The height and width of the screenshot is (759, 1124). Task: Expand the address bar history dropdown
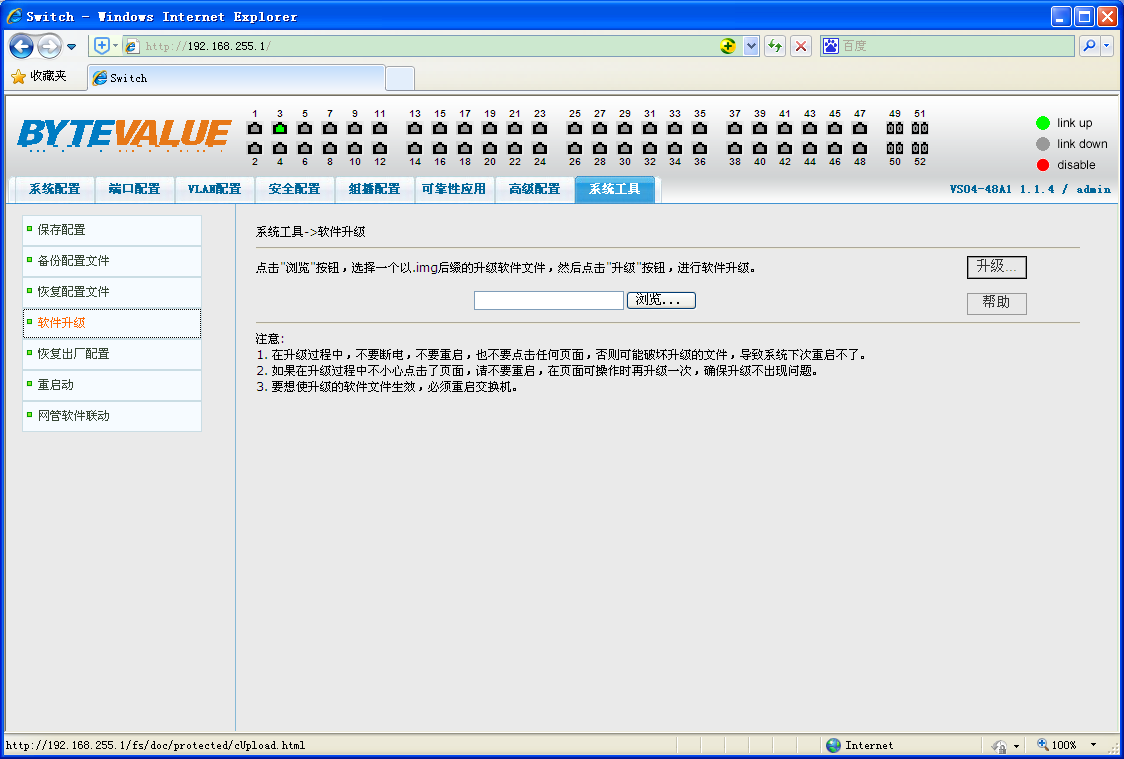tap(751, 46)
